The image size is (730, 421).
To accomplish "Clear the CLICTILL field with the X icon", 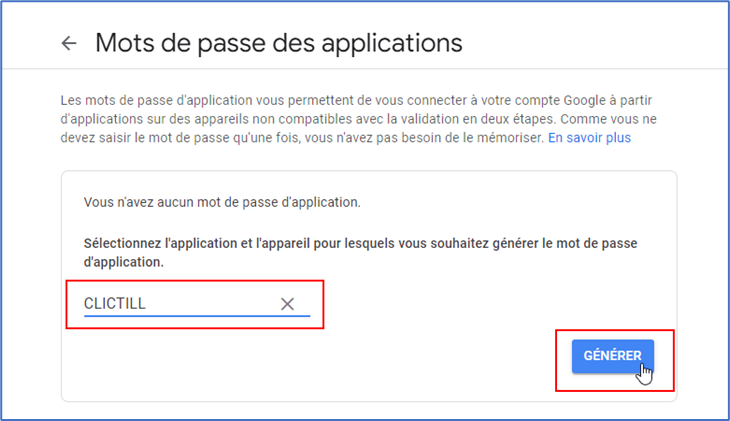I will 287,304.
